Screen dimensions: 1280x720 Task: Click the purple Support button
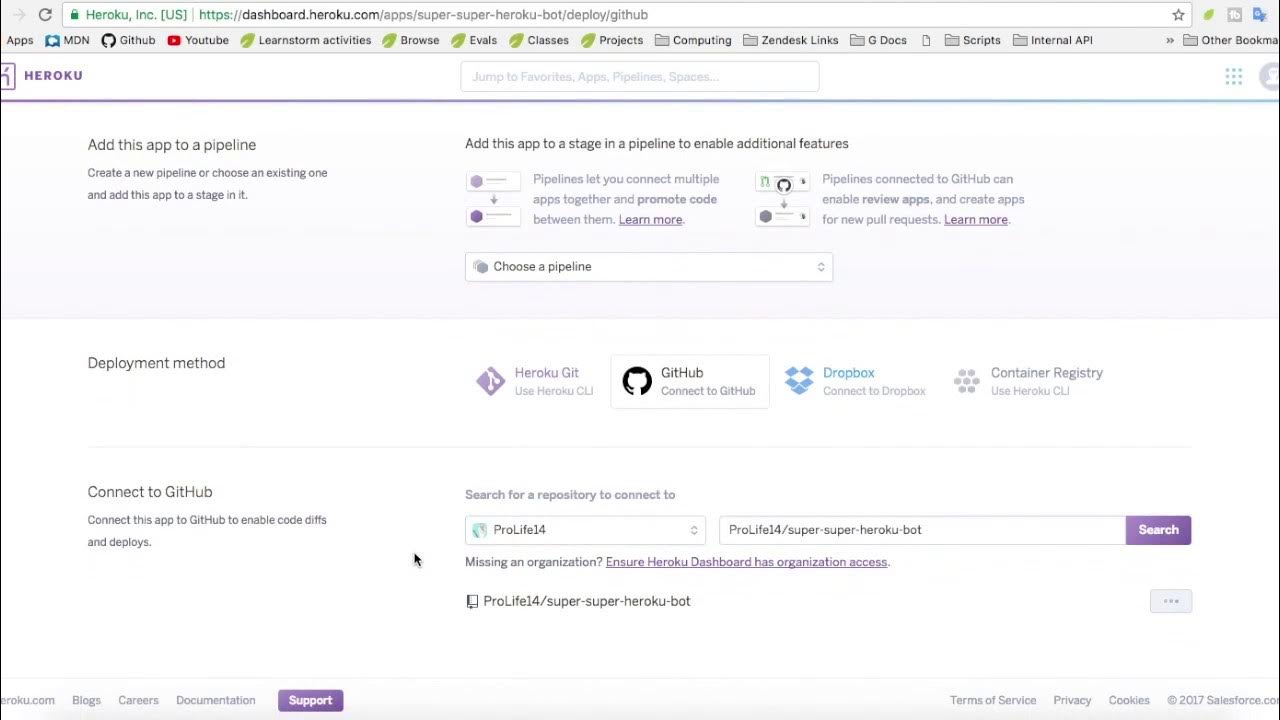coord(310,700)
